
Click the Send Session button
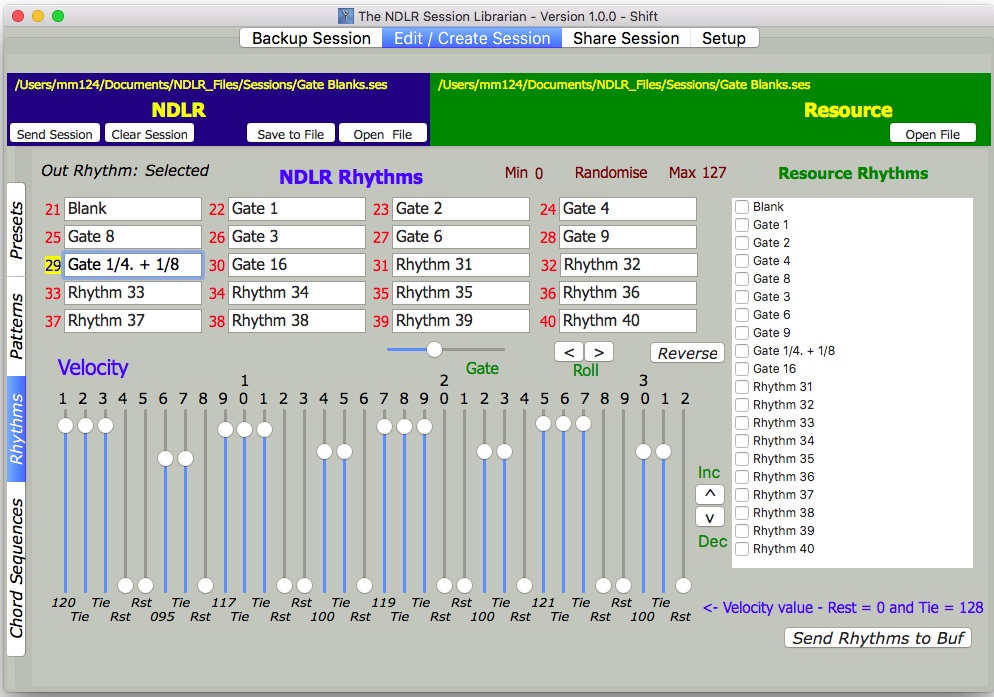55,134
